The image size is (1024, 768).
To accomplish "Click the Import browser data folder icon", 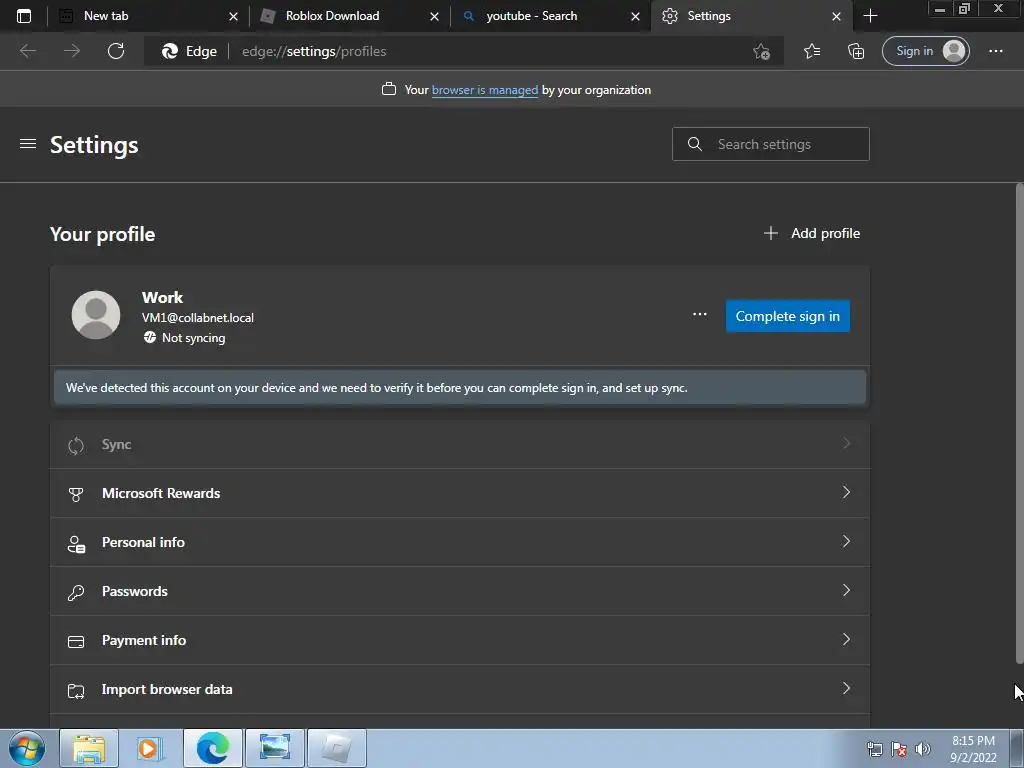I will tap(76, 691).
